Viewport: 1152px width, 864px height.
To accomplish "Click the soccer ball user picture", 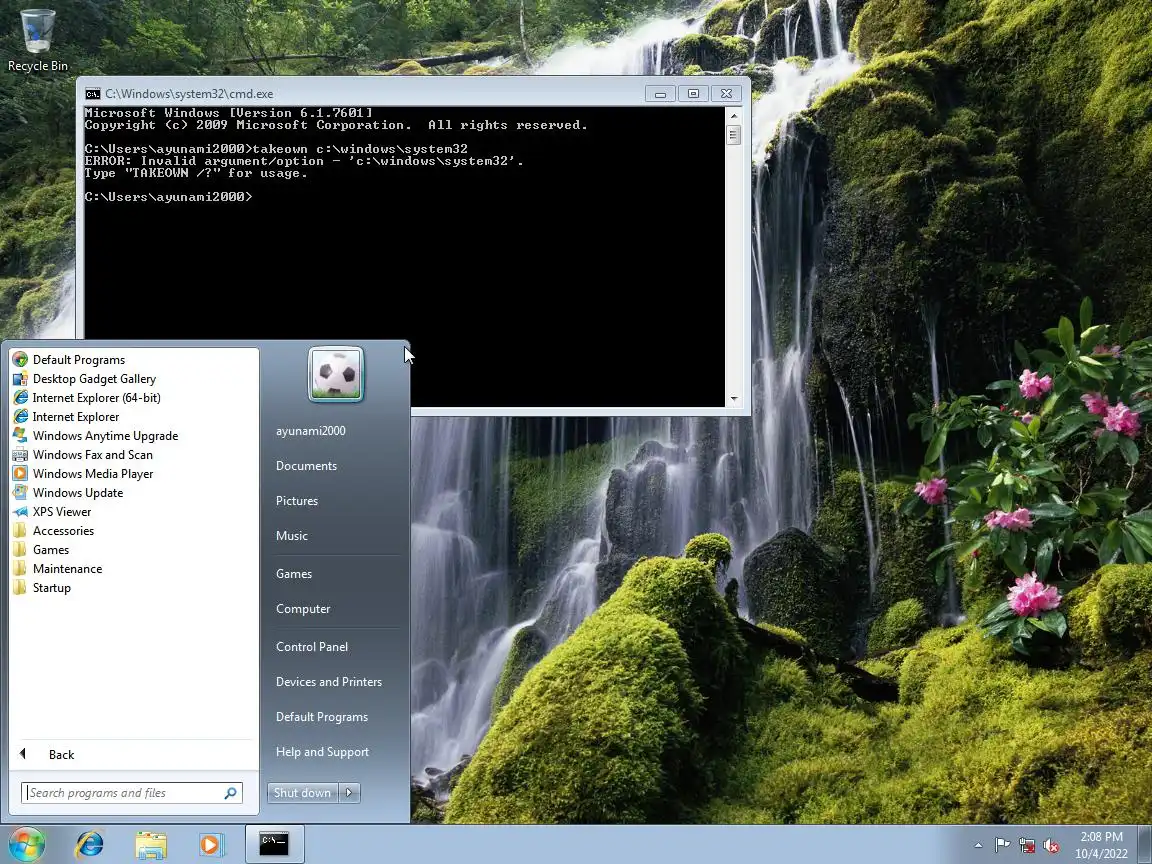I will pyautogui.click(x=336, y=374).
